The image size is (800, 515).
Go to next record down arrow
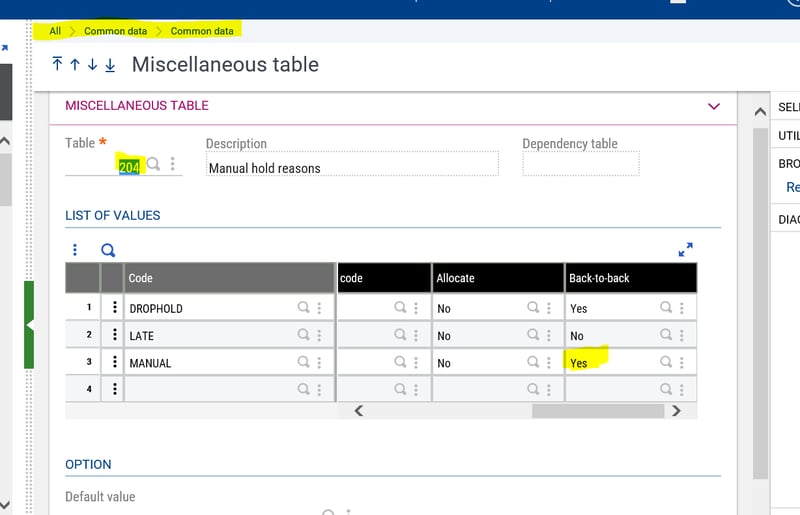(x=92, y=64)
